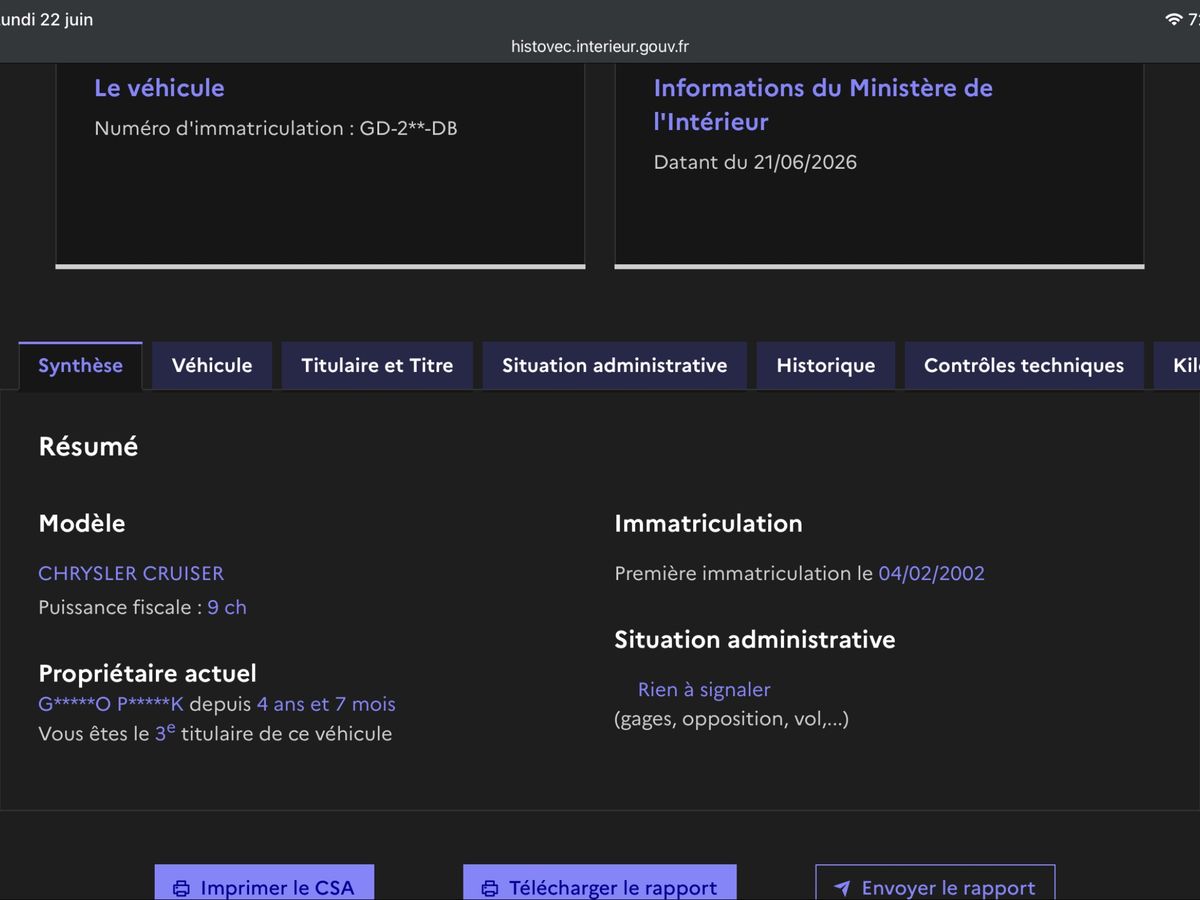Switch to the Véhicule tab
Viewport: 1200px width, 900px height.
coord(212,365)
